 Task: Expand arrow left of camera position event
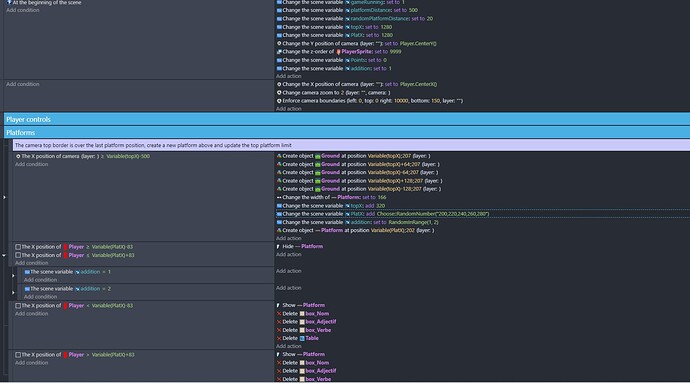tap(4, 197)
